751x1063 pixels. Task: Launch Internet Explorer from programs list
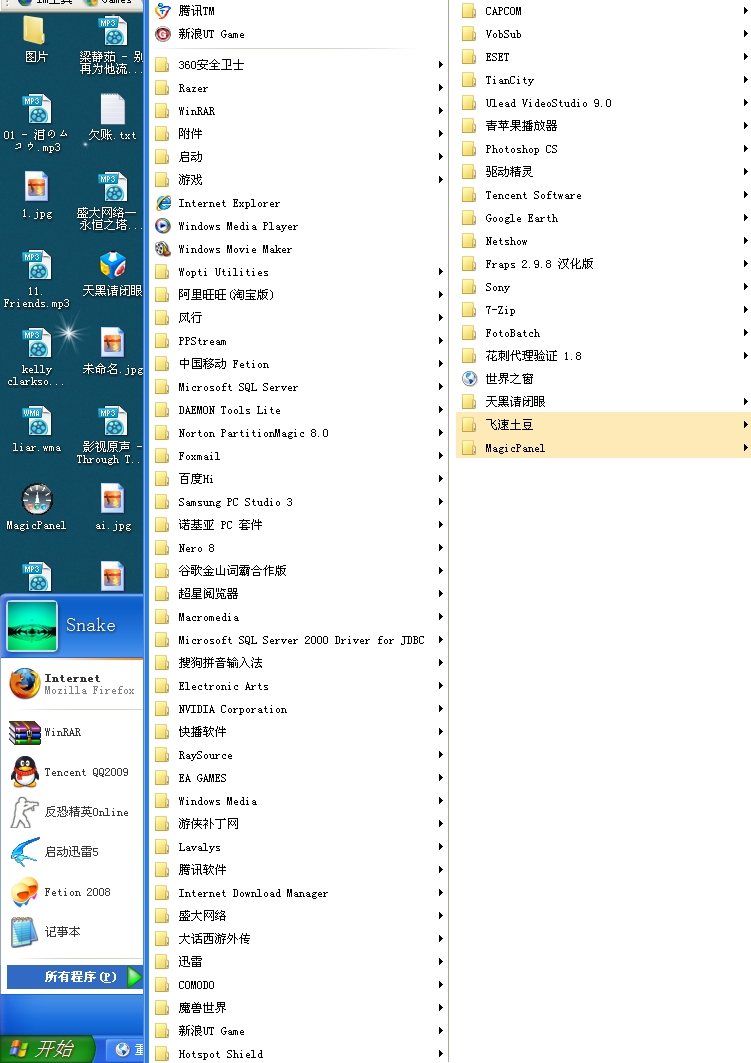pyautogui.click(x=229, y=203)
